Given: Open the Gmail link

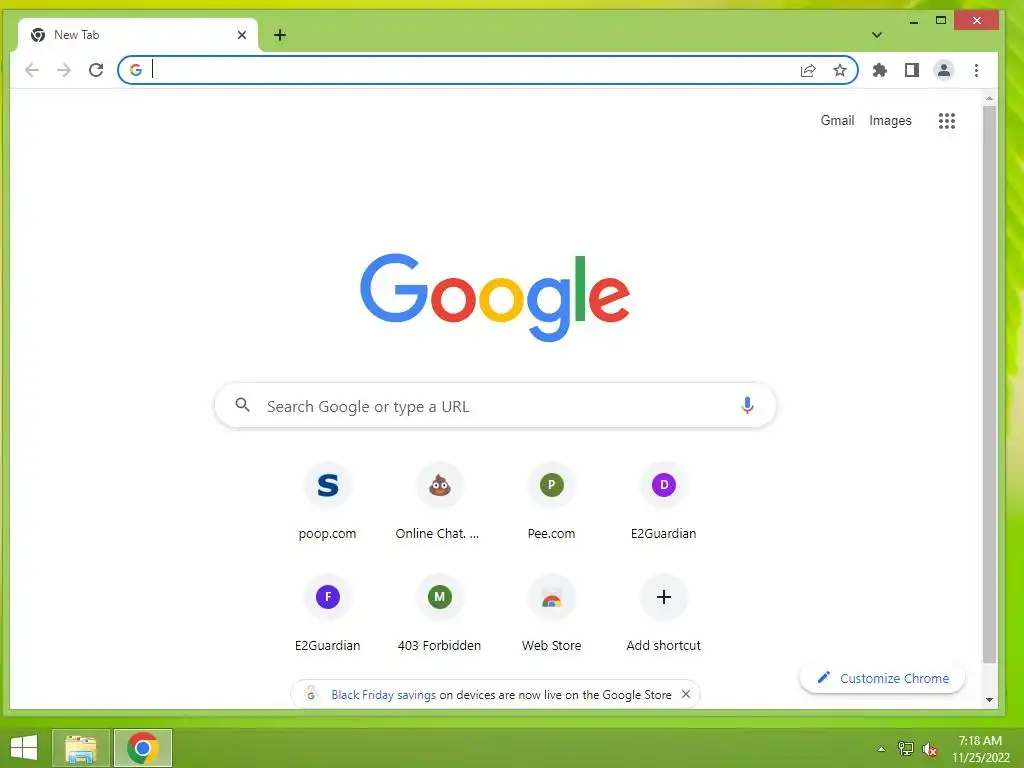Looking at the screenshot, I should (837, 121).
